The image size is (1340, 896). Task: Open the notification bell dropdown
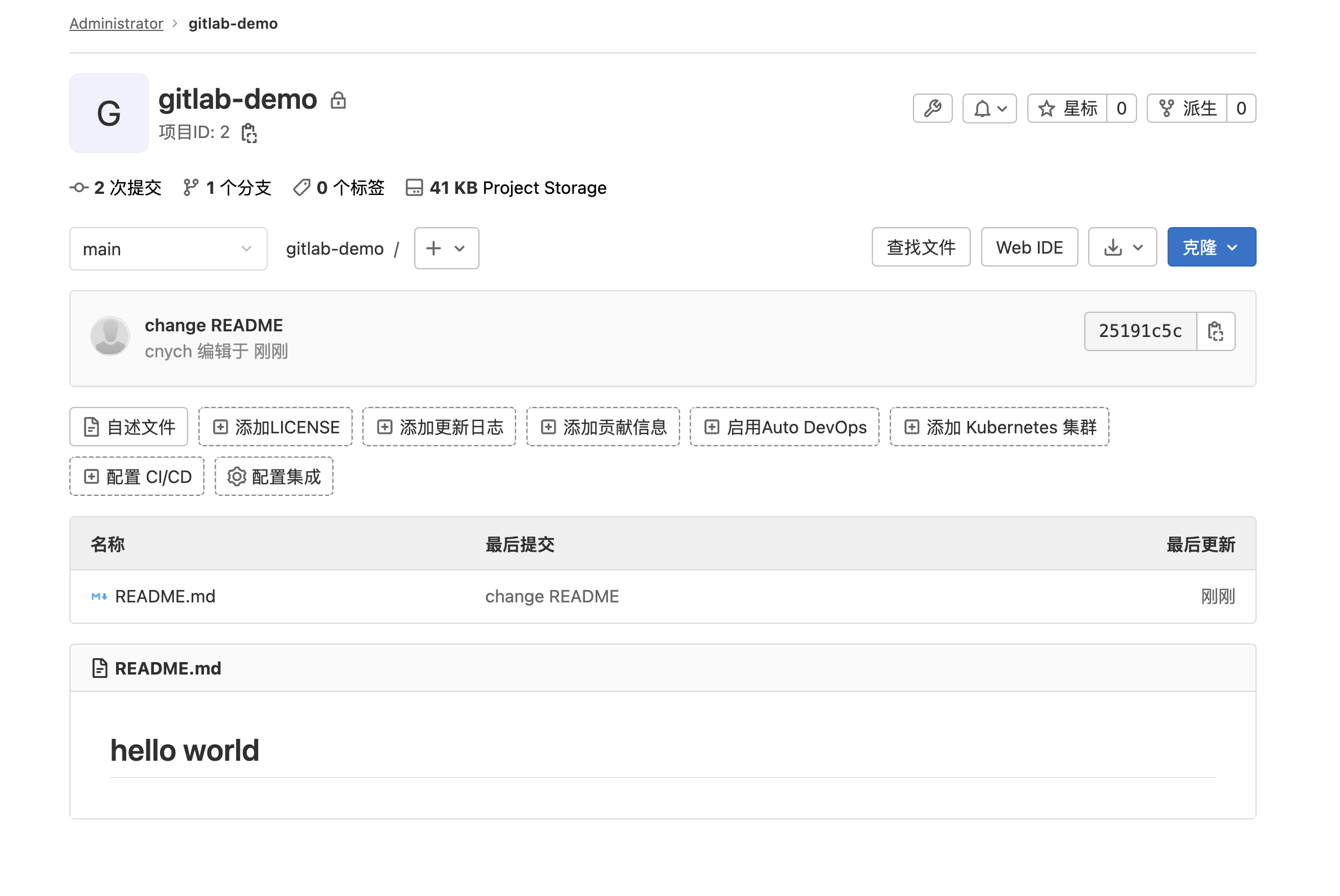pyautogui.click(x=989, y=108)
